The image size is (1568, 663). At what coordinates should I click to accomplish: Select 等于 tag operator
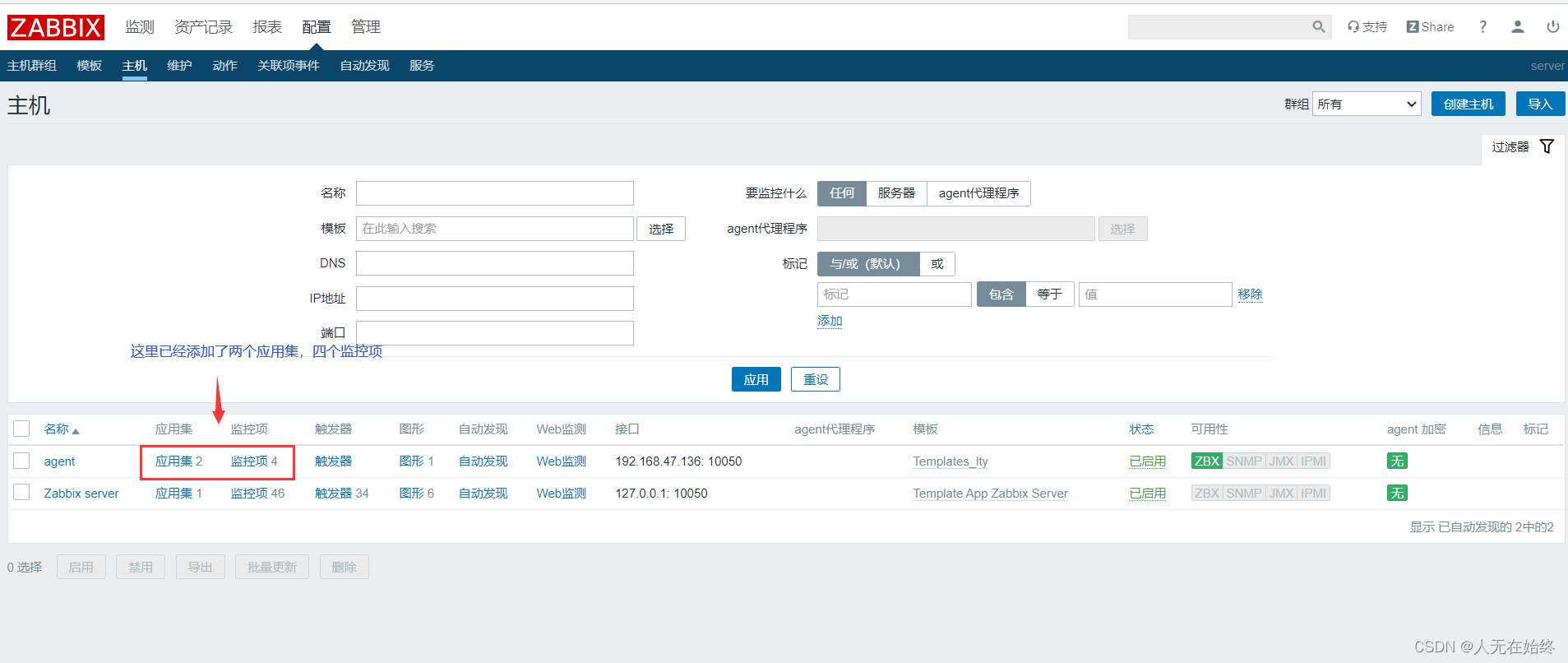pos(1049,294)
